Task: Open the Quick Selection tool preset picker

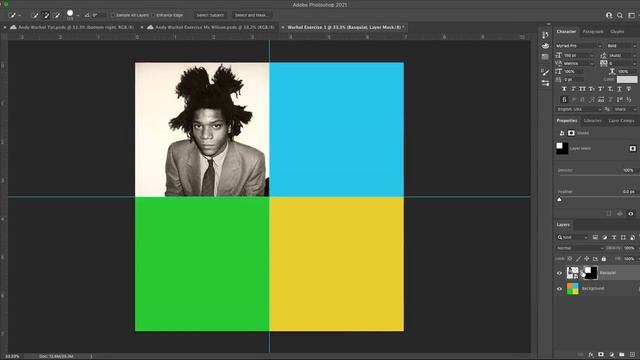Action: click(14, 16)
